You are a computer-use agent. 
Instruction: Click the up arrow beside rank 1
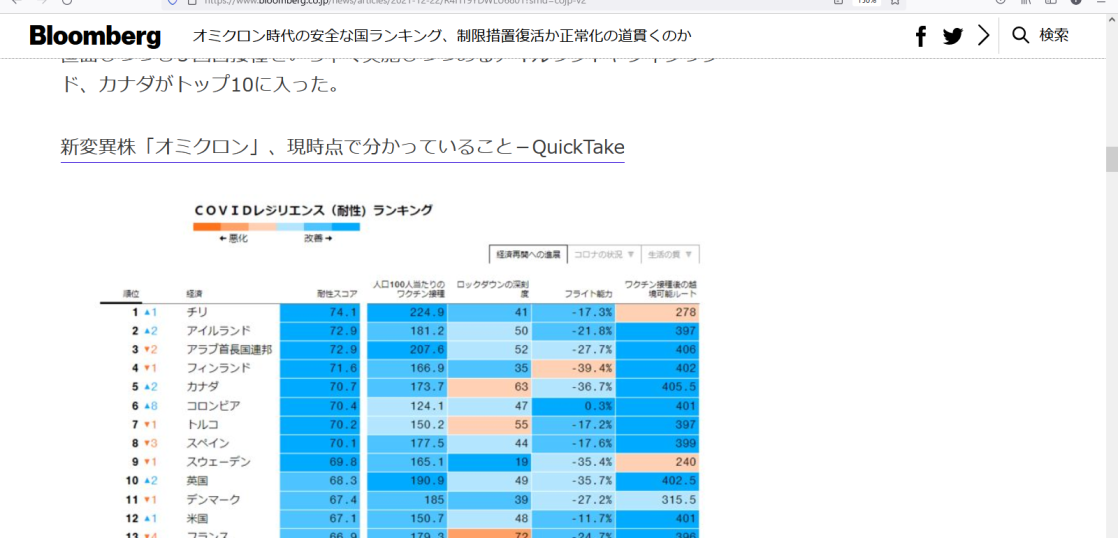click(x=146, y=312)
